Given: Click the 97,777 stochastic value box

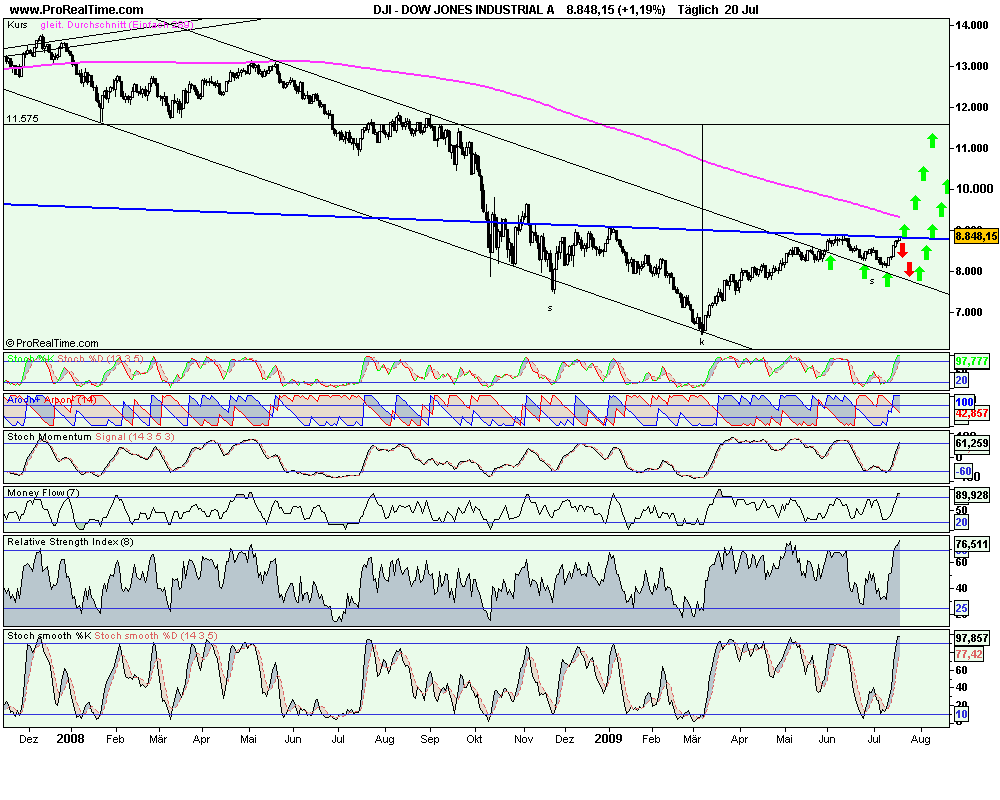Looking at the screenshot, I should pos(972,362).
